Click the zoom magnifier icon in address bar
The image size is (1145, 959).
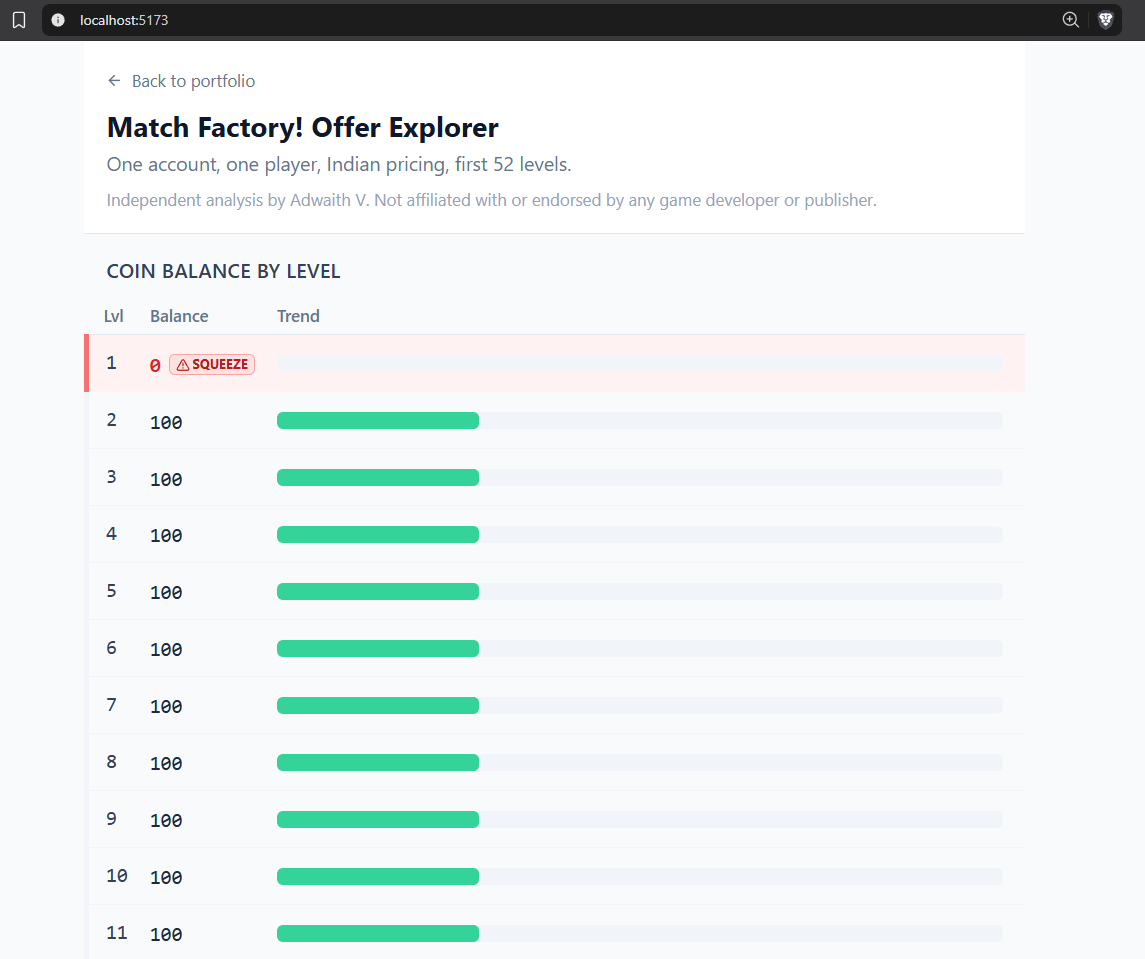coord(1071,20)
